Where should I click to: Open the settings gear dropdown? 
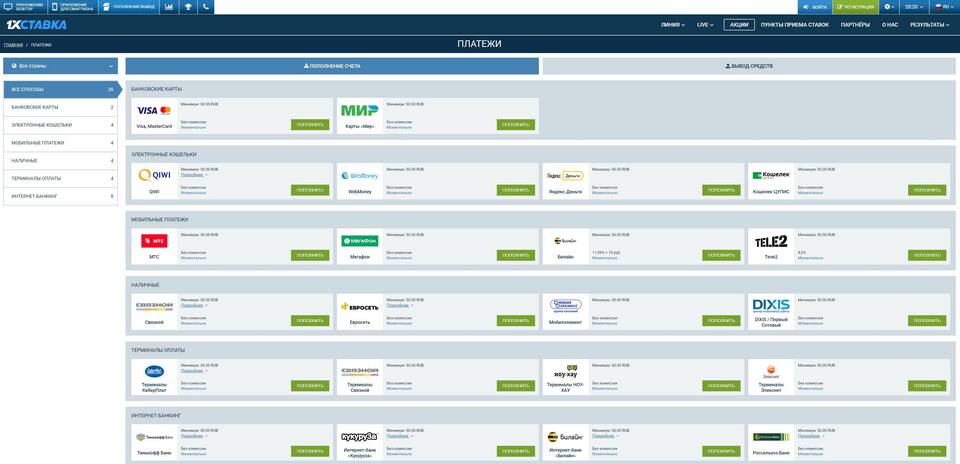click(x=890, y=7)
